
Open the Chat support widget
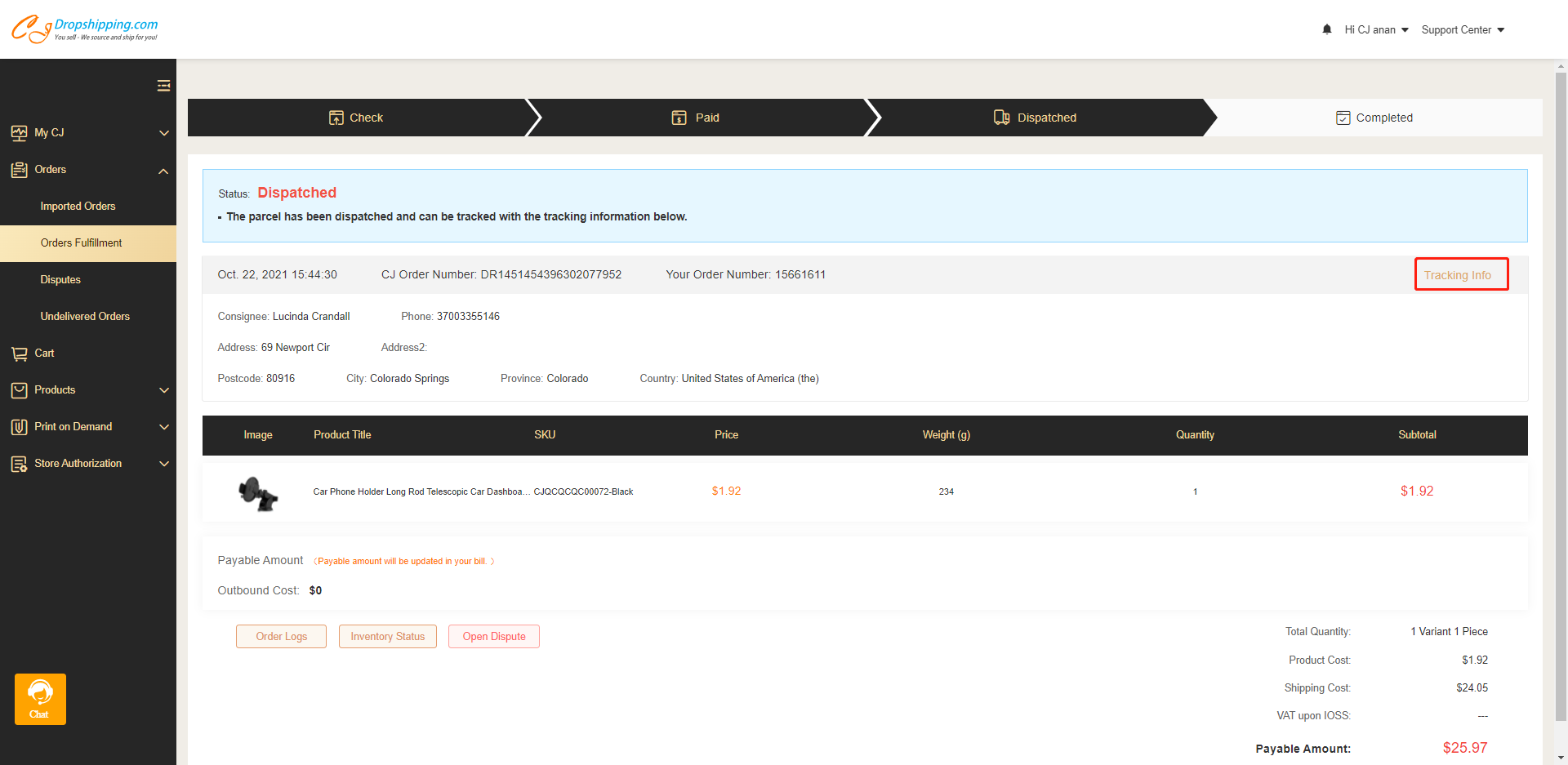click(x=40, y=699)
